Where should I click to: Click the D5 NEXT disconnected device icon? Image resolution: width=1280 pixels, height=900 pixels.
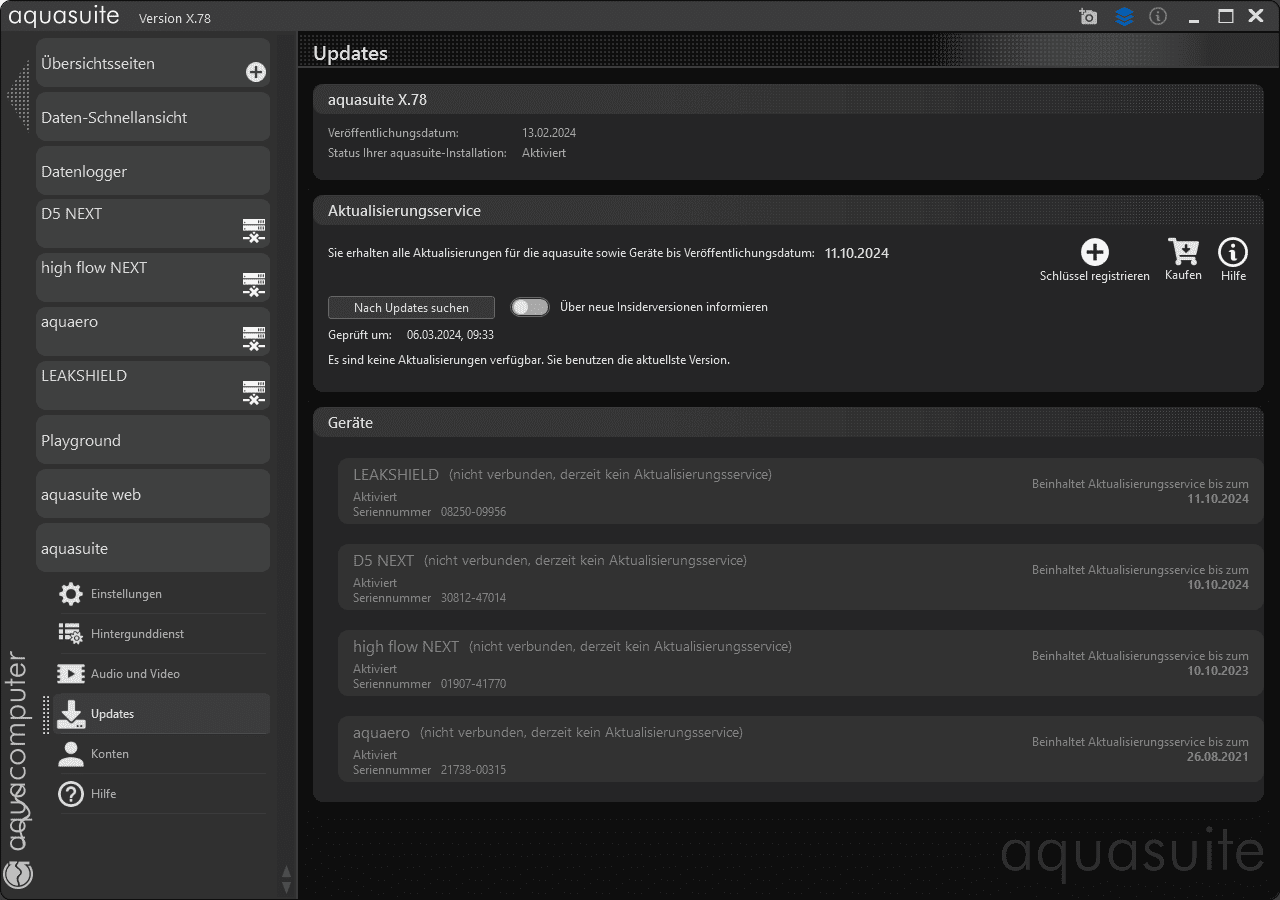254,231
